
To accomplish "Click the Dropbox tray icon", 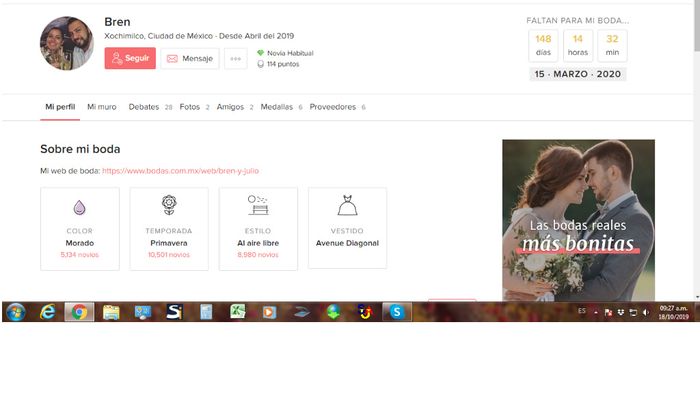I will pyautogui.click(x=621, y=312).
